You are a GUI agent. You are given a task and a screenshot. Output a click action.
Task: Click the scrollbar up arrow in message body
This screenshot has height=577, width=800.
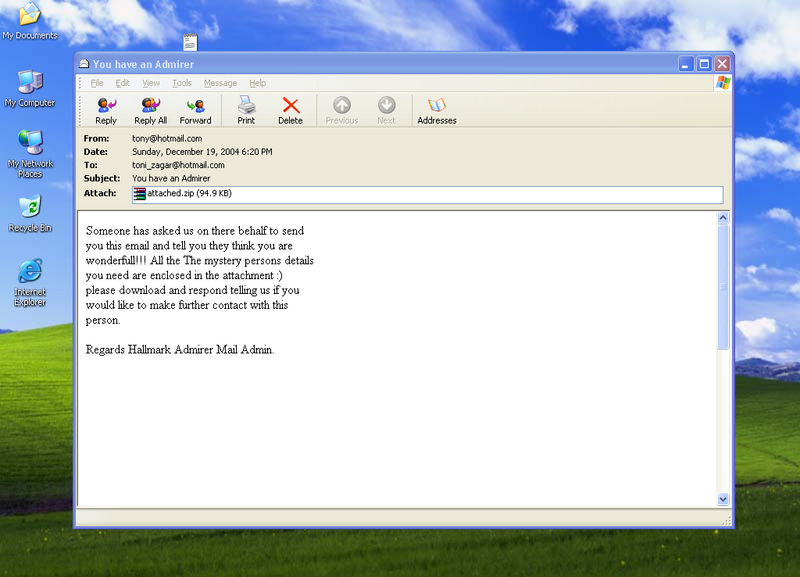[x=724, y=217]
